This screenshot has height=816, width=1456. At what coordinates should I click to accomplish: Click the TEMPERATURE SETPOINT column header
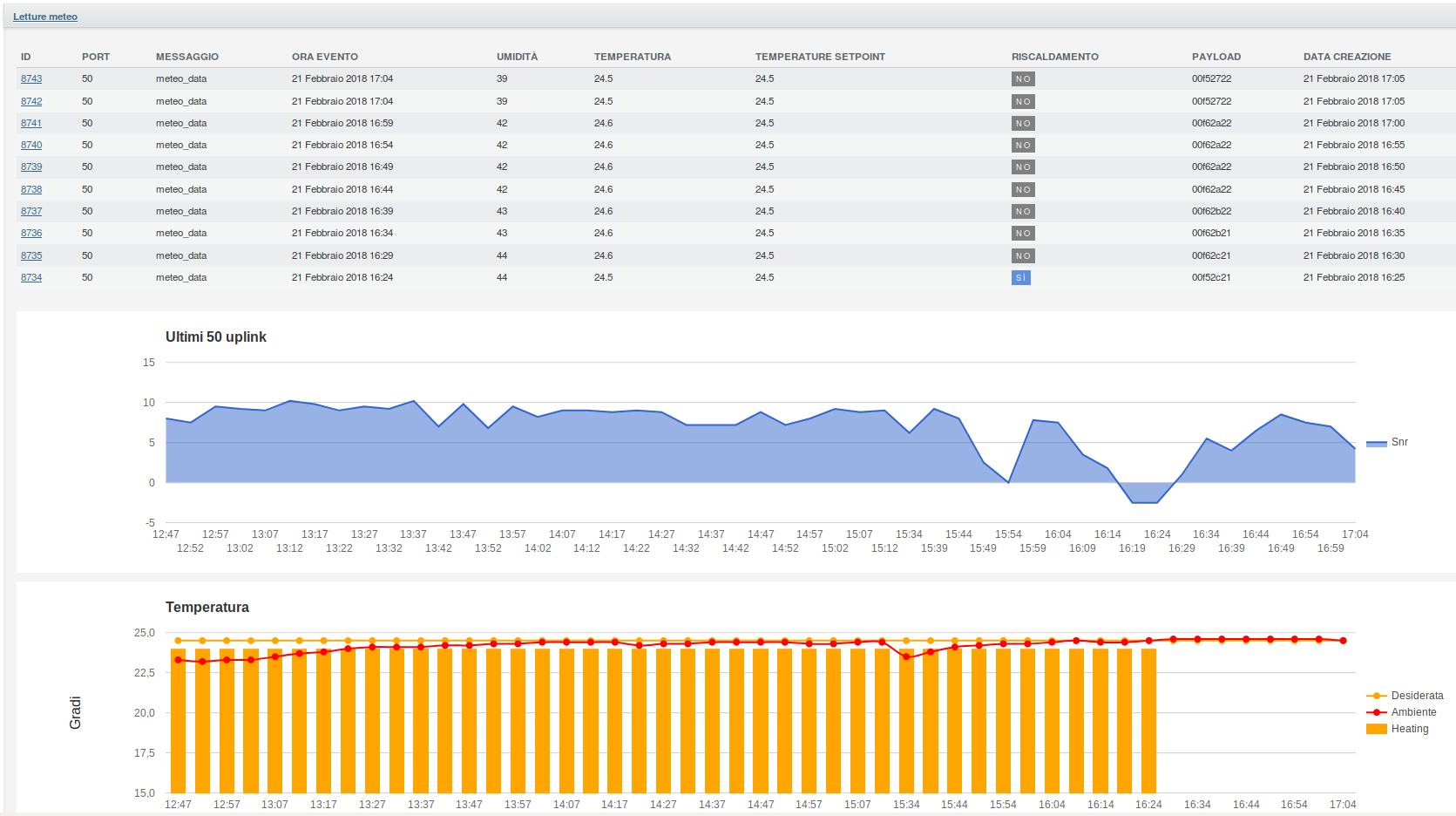819,57
